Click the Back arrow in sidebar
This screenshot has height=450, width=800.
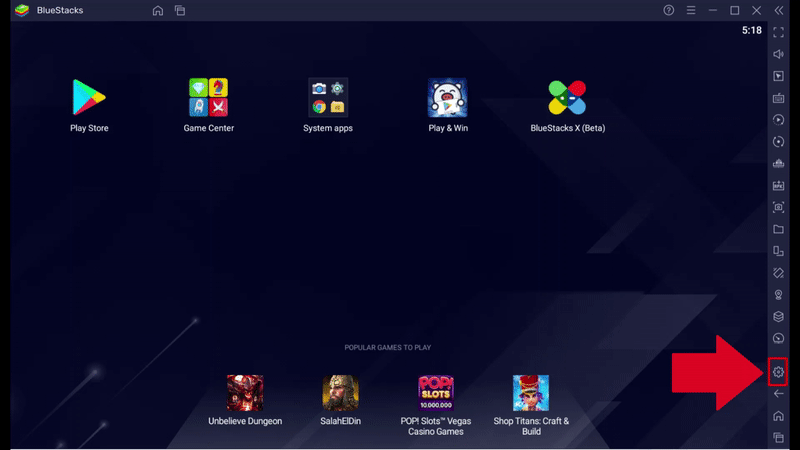(x=778, y=394)
